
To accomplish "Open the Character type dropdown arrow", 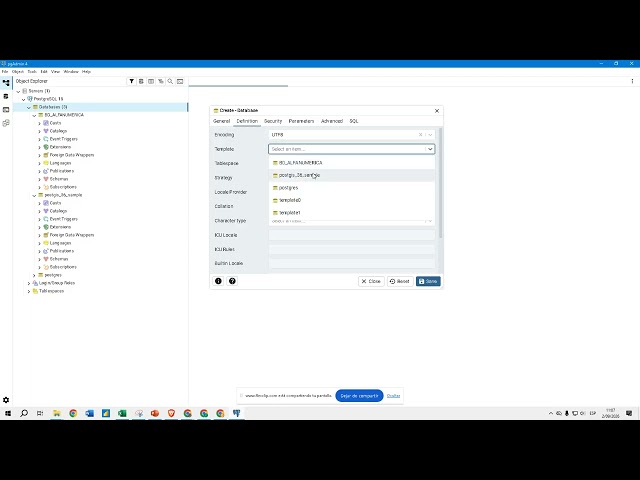I will click(430, 221).
